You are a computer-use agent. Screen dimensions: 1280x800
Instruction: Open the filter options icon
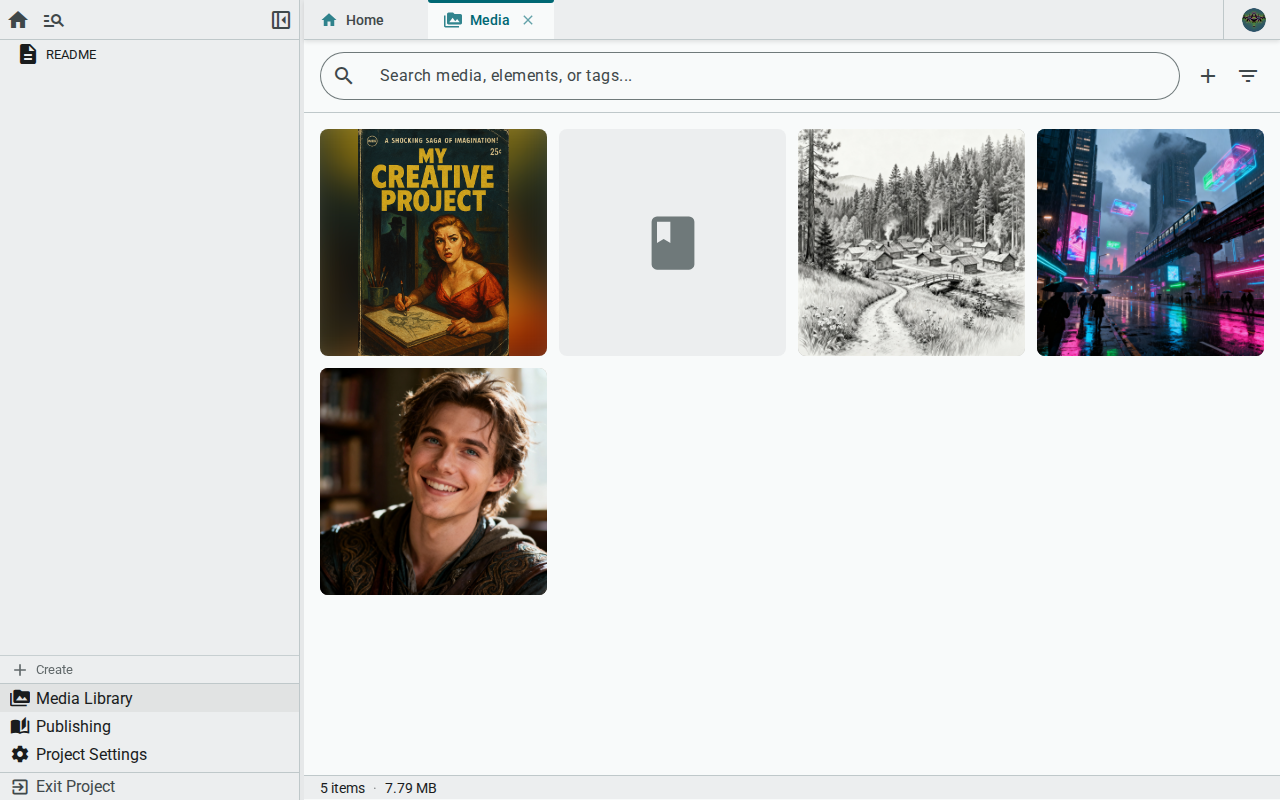pos(1248,76)
